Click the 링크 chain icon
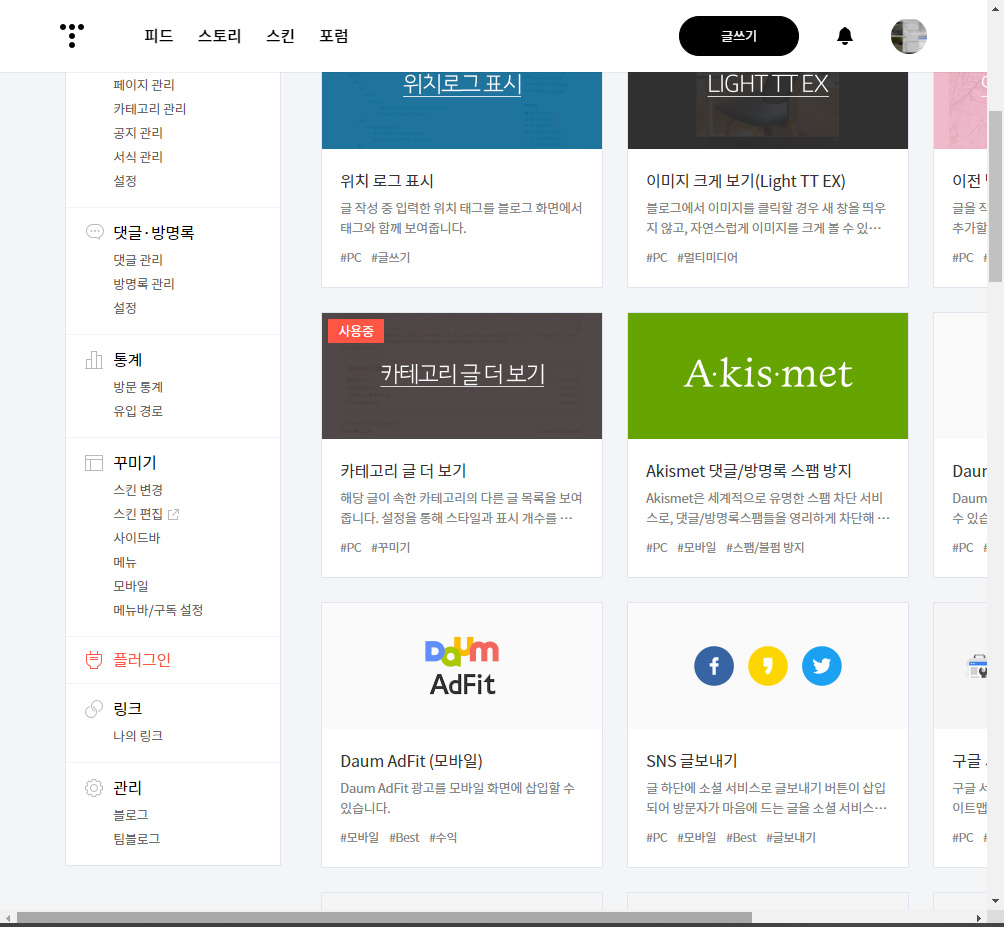Image resolution: width=1004 pixels, height=927 pixels. tap(94, 709)
